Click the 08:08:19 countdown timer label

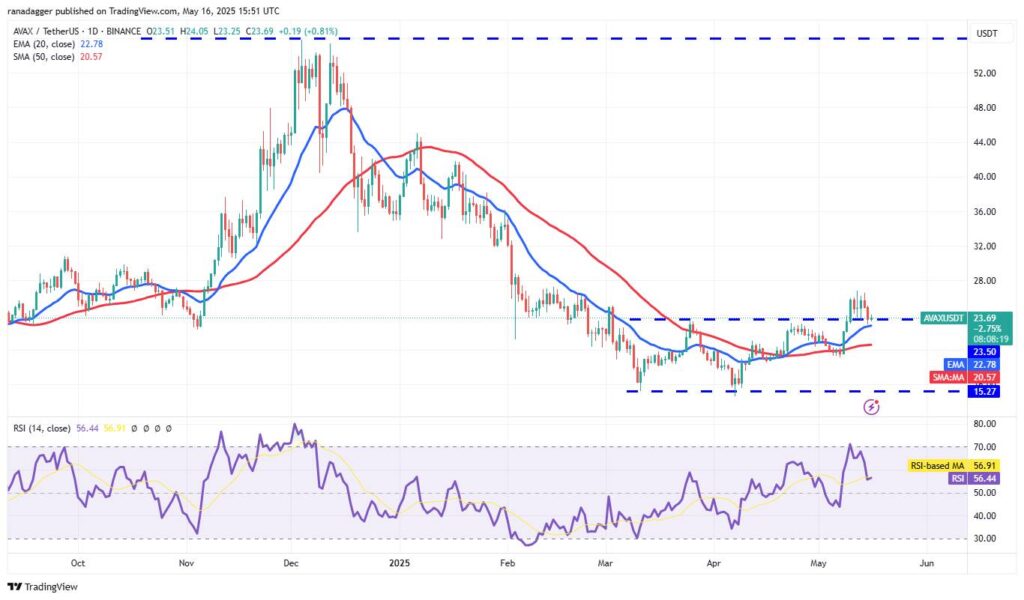(x=991, y=339)
